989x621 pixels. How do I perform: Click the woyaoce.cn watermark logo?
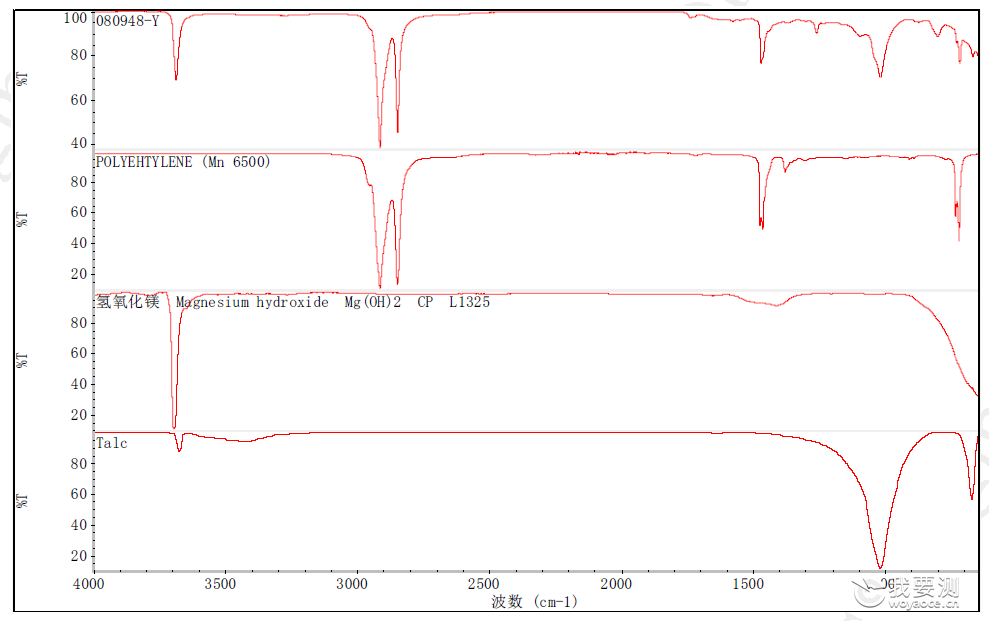(906, 593)
